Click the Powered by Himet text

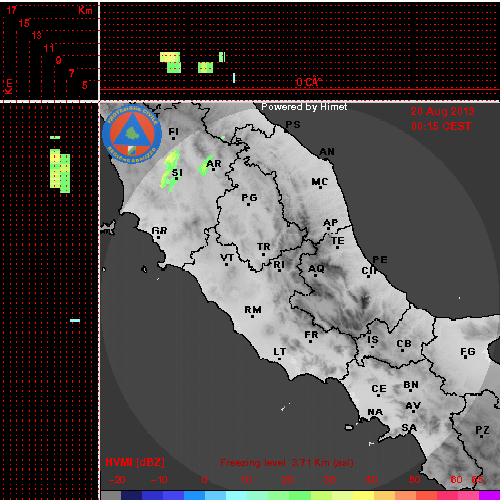(304, 107)
